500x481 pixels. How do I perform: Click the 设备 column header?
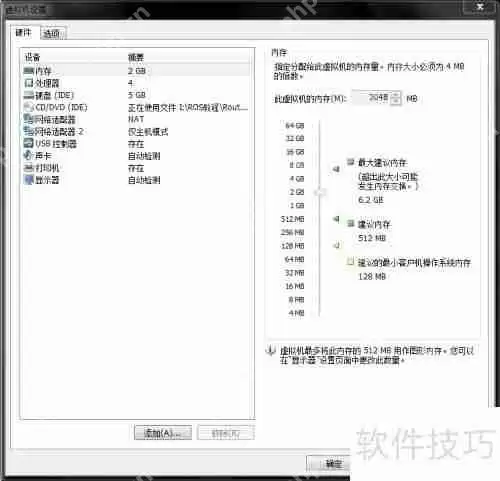pyautogui.click(x=33, y=57)
